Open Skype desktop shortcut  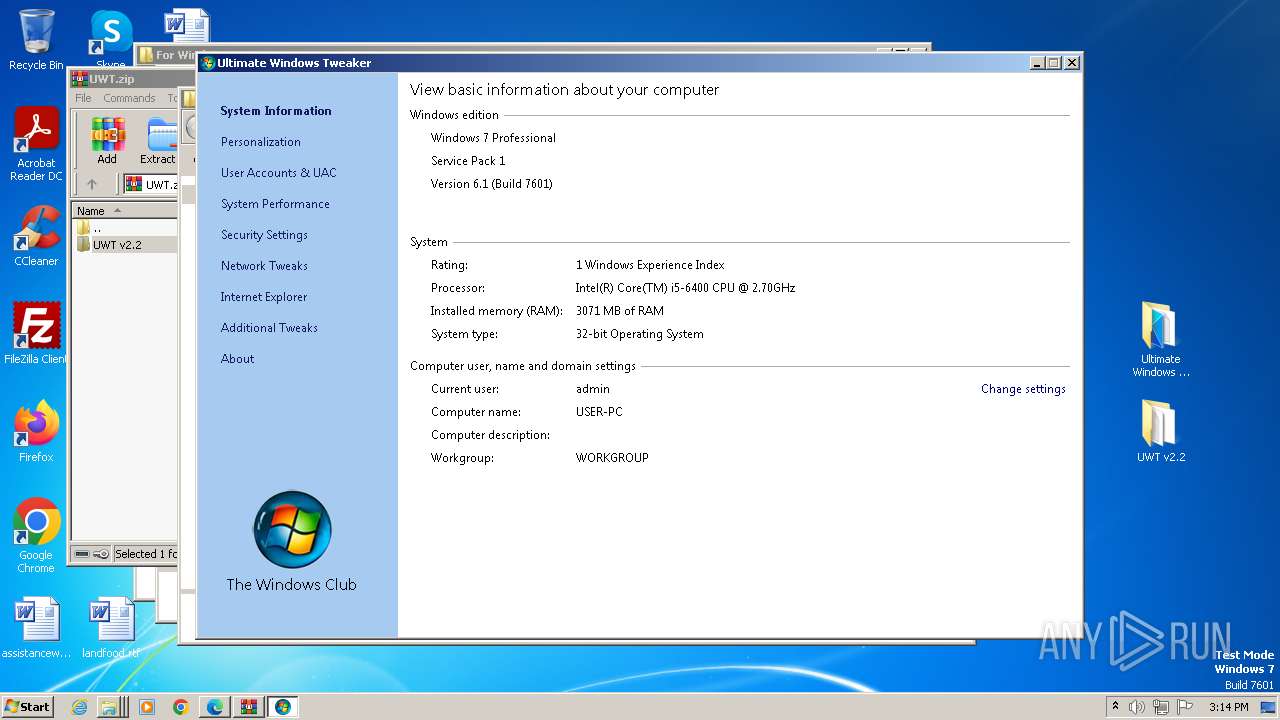point(111,35)
